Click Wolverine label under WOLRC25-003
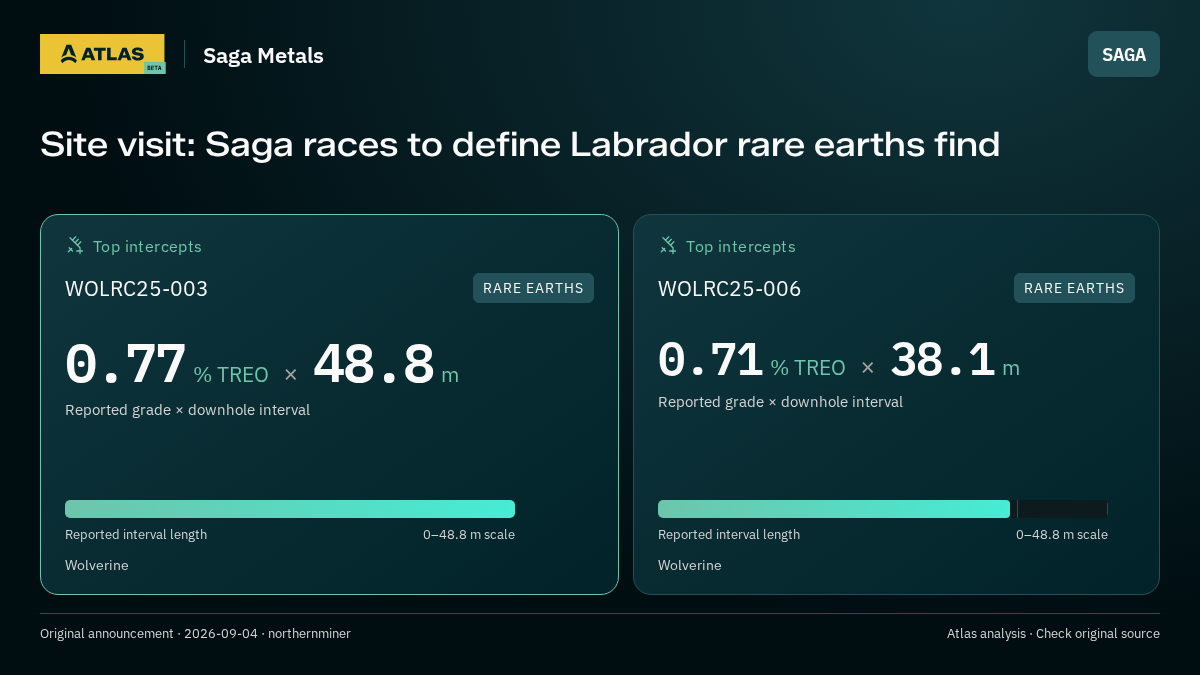1200x675 pixels. (97, 565)
